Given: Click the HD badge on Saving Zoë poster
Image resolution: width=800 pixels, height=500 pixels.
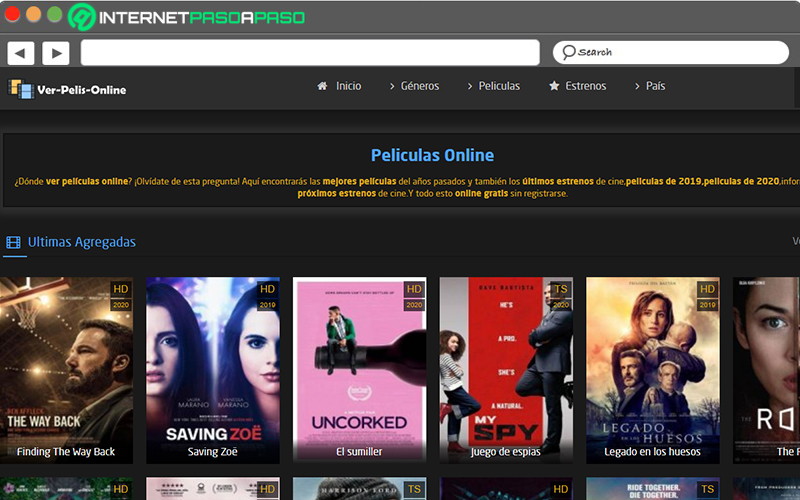Looking at the screenshot, I should 267,289.
